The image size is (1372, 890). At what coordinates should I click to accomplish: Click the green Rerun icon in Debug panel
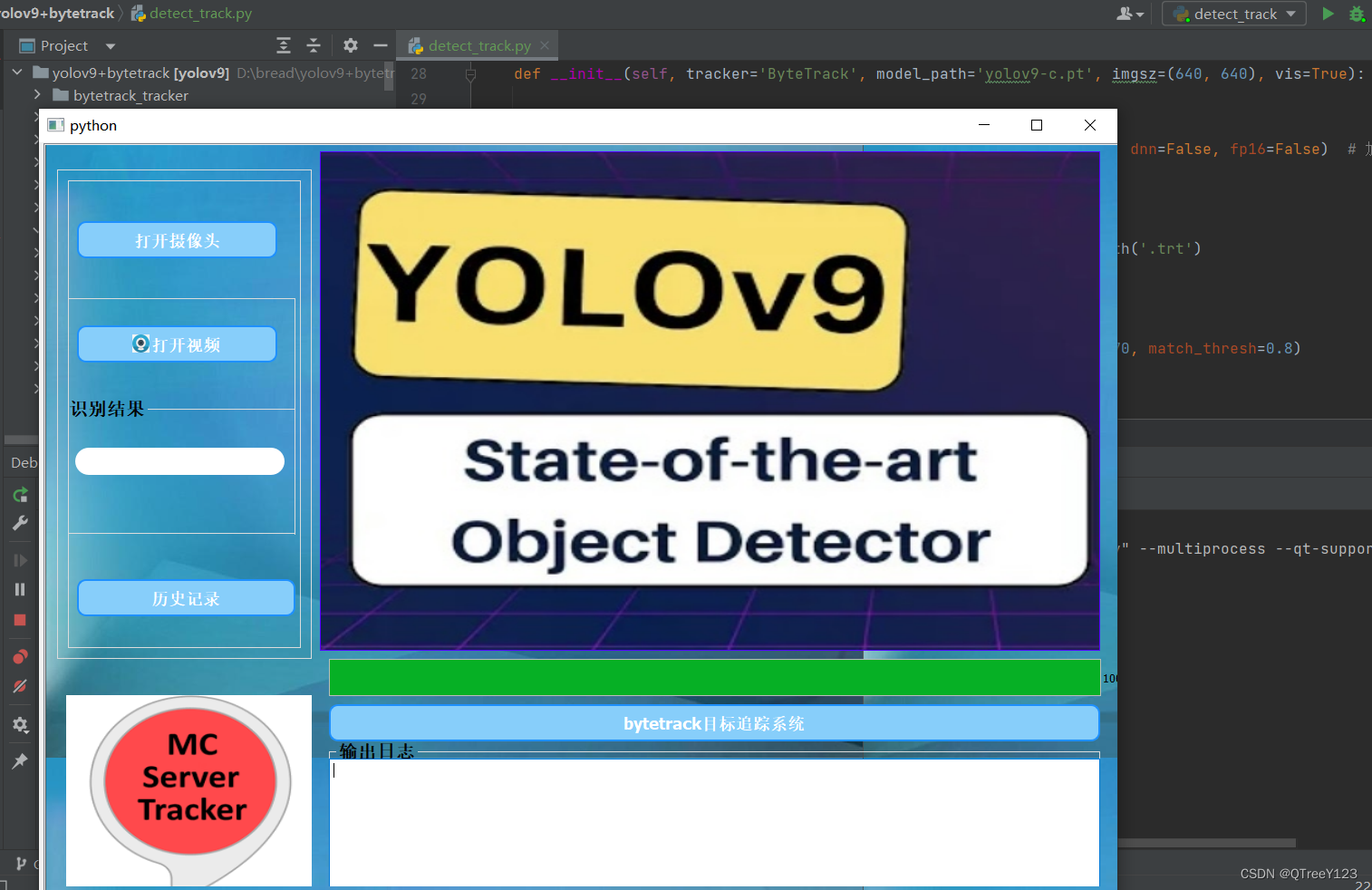point(20,495)
